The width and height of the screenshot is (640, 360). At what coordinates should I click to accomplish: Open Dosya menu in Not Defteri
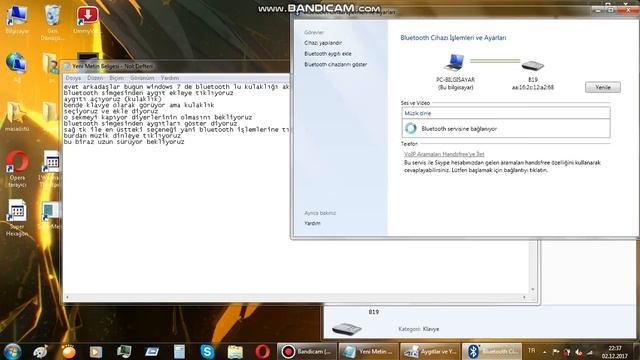tap(73, 78)
